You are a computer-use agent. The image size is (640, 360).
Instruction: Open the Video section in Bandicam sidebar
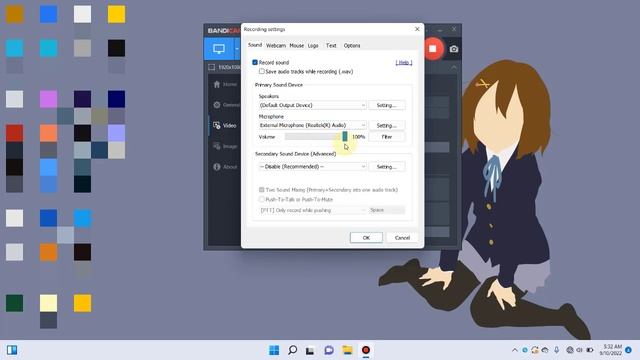coord(225,125)
